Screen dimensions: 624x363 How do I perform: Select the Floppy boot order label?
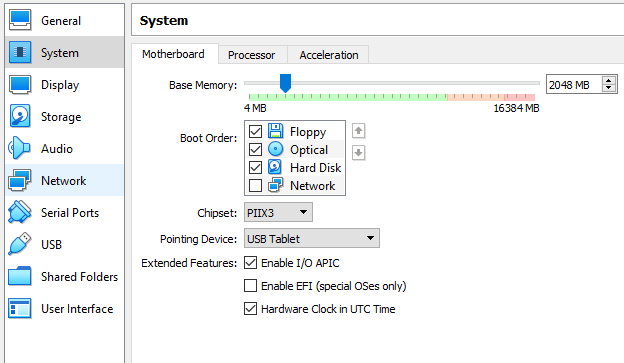pyautogui.click(x=308, y=132)
